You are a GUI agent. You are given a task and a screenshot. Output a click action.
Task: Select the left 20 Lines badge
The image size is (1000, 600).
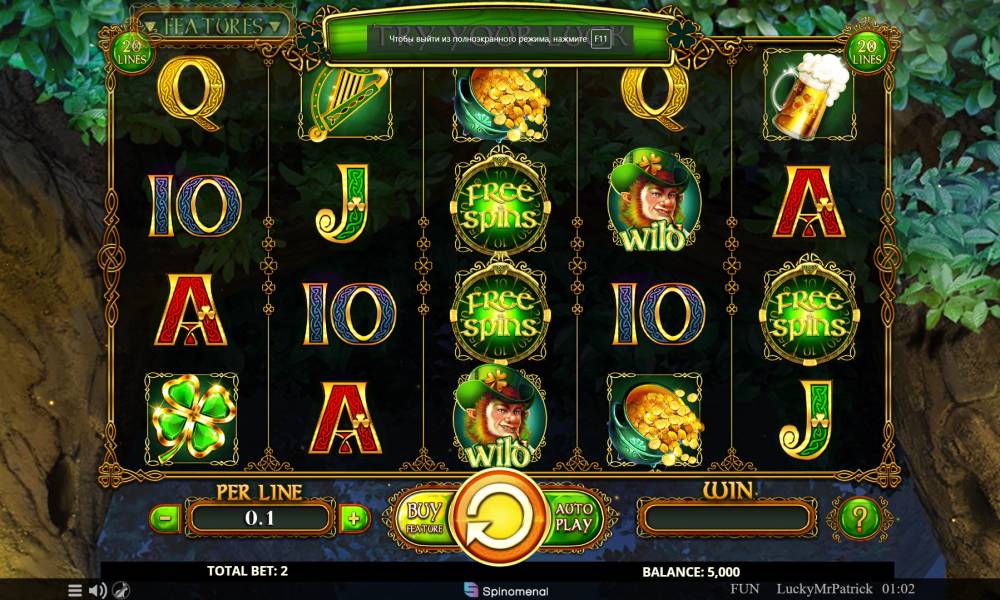click(x=132, y=52)
